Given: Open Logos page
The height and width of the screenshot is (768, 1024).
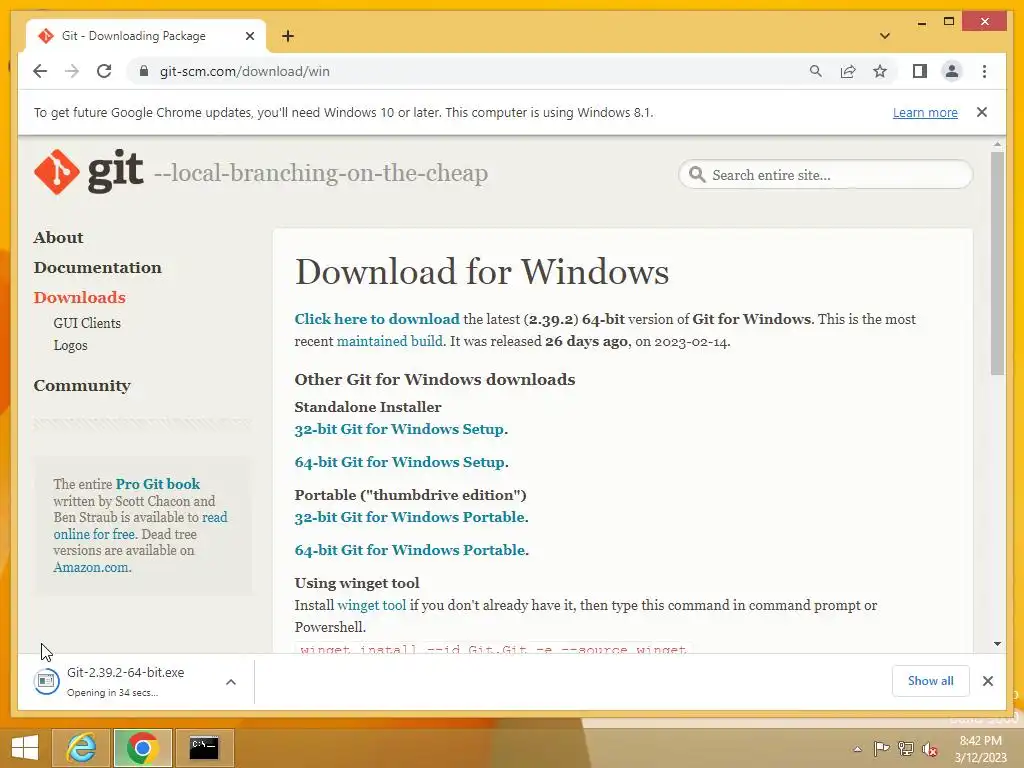Looking at the screenshot, I should coord(71,345).
